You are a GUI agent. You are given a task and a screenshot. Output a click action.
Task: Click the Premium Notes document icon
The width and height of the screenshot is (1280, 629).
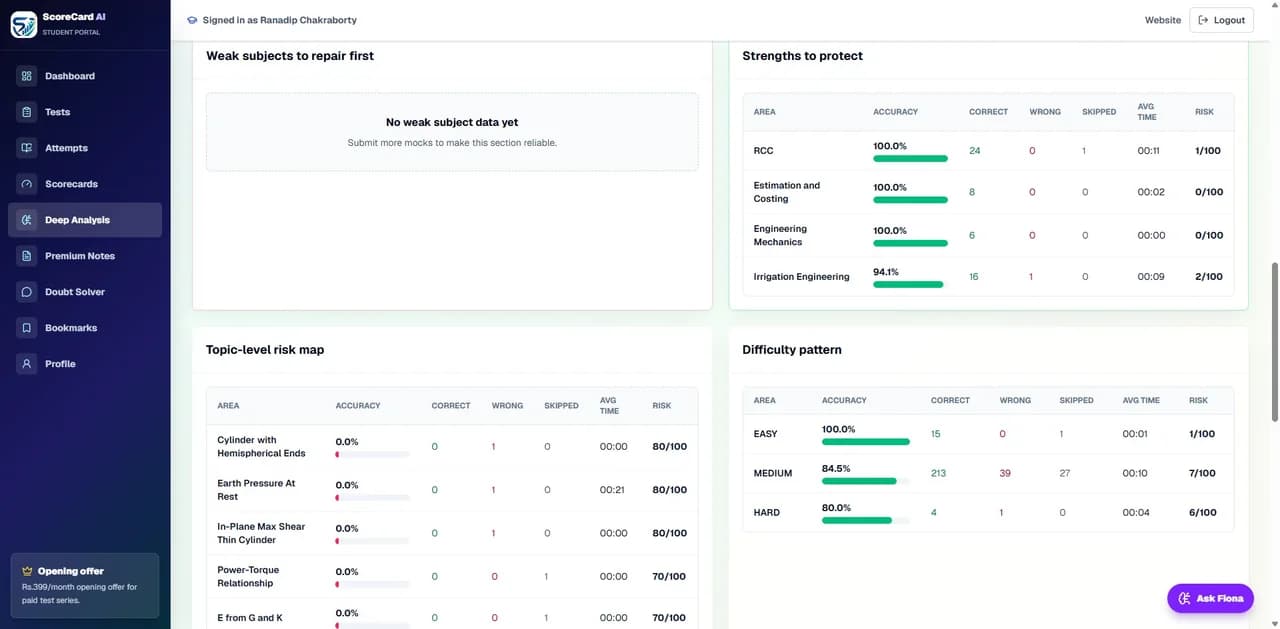coord(27,256)
